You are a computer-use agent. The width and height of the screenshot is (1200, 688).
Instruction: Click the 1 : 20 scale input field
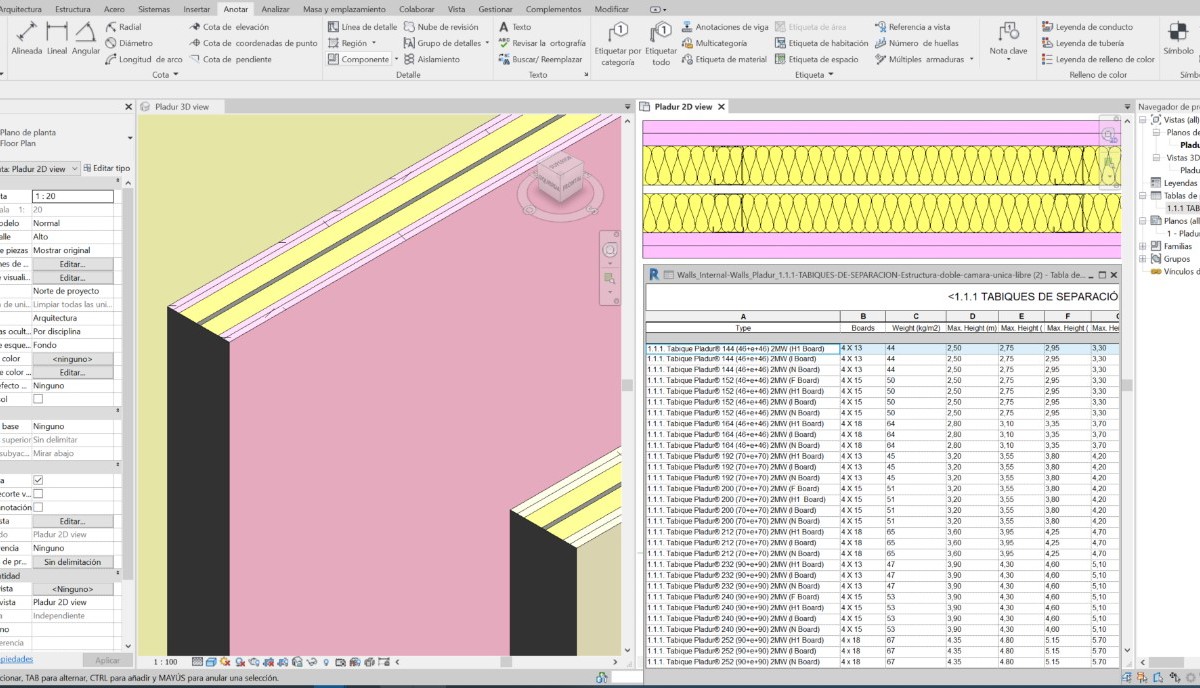click(x=72, y=196)
